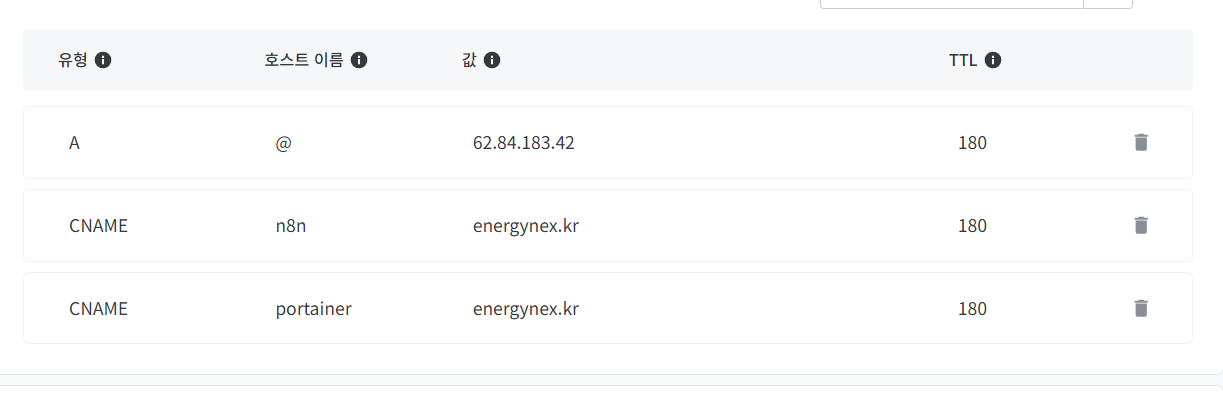Click the @ host name
The width and height of the screenshot is (1223, 400).
click(x=283, y=143)
